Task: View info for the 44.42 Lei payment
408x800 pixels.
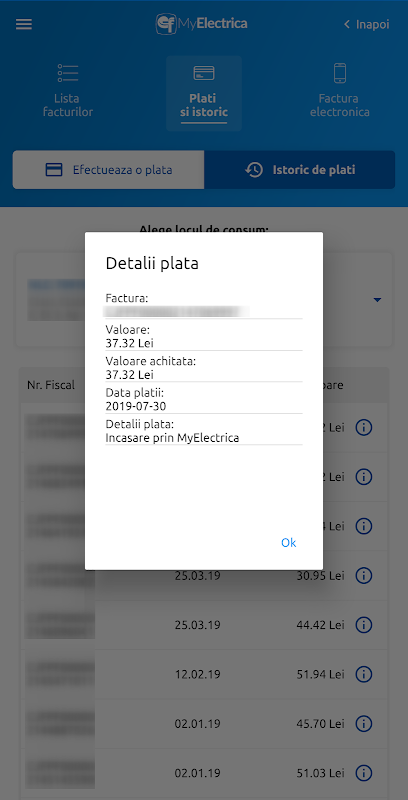Action: click(x=364, y=624)
